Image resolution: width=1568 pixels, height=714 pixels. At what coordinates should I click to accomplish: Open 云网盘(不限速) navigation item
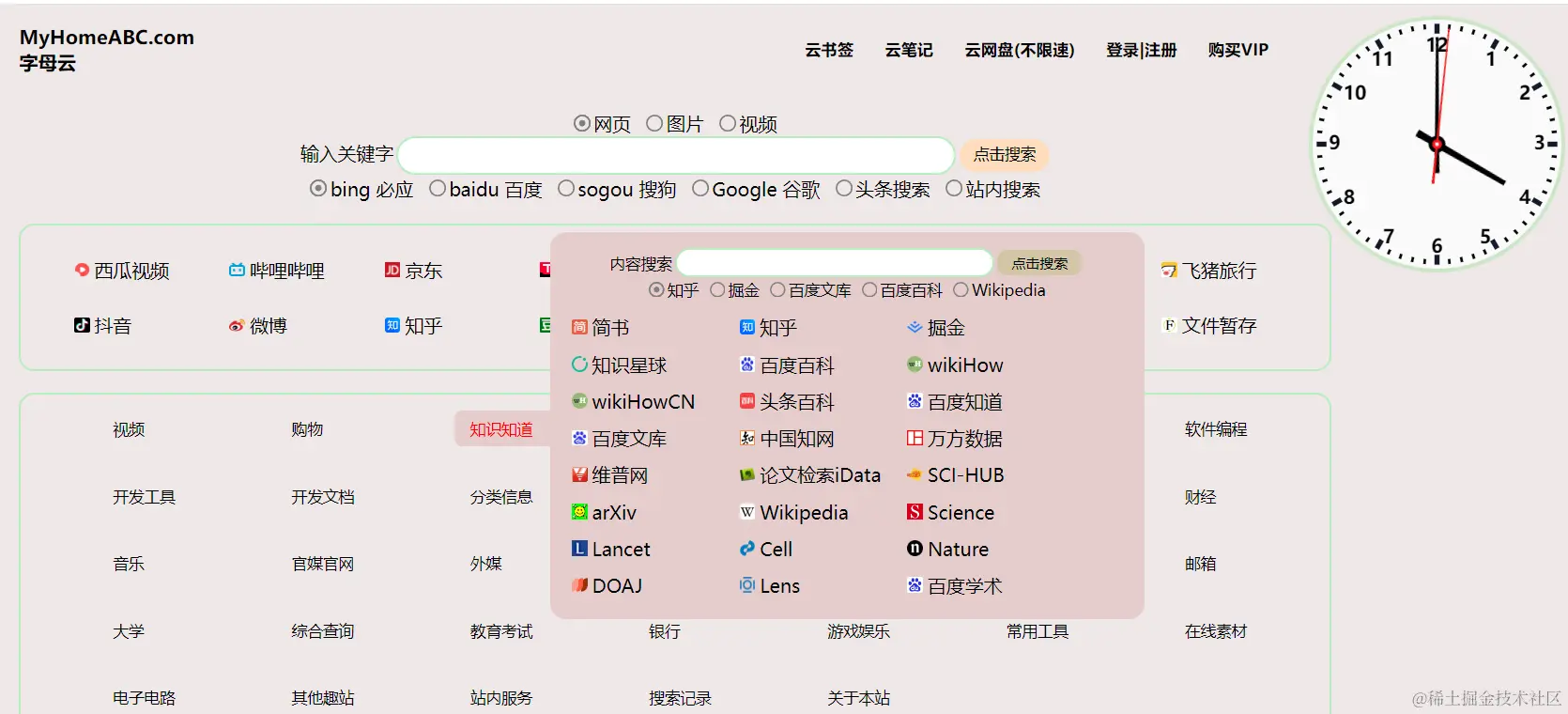1020,50
